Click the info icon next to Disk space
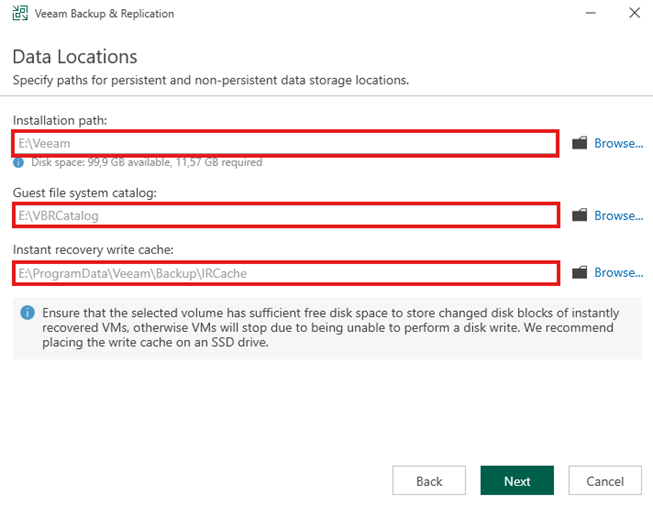653x506 pixels. pos(19,162)
